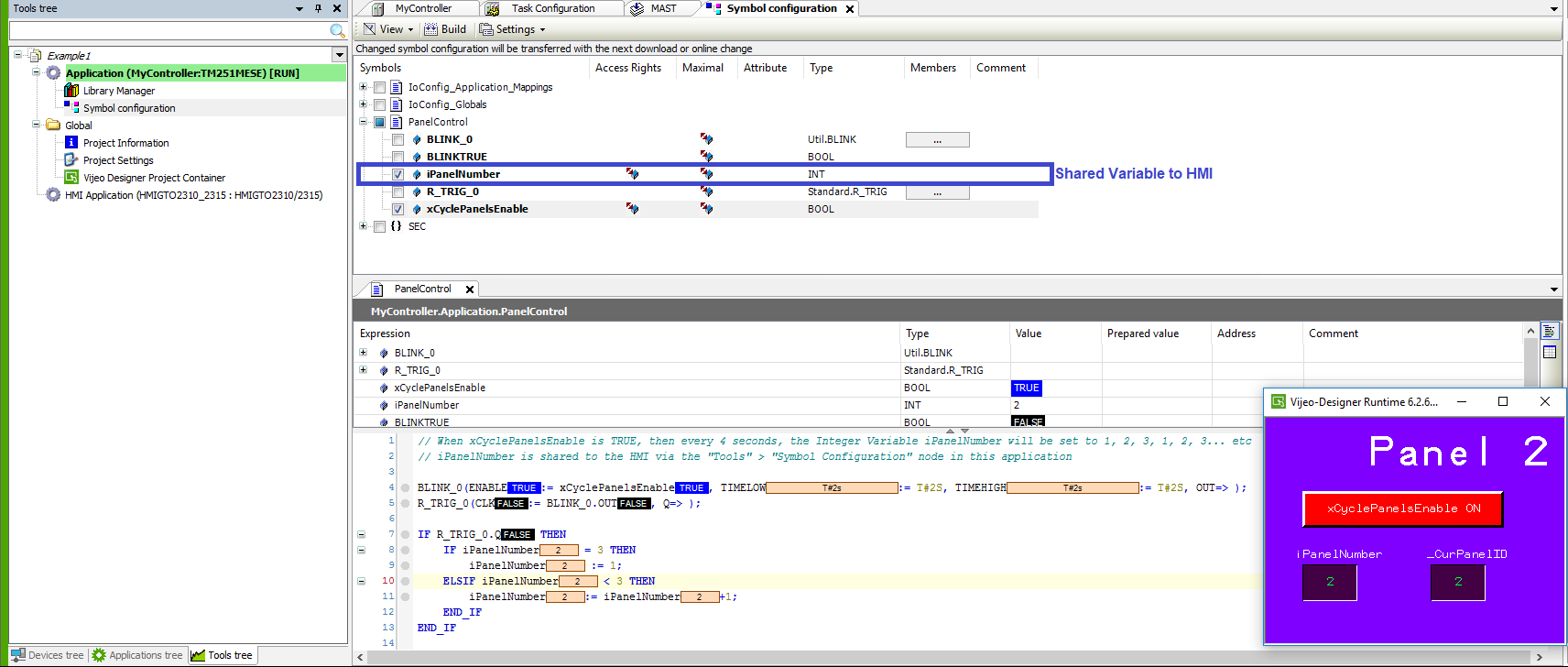1568x667 pixels.
Task: Click the editor textual view icon
Action: (1550, 332)
